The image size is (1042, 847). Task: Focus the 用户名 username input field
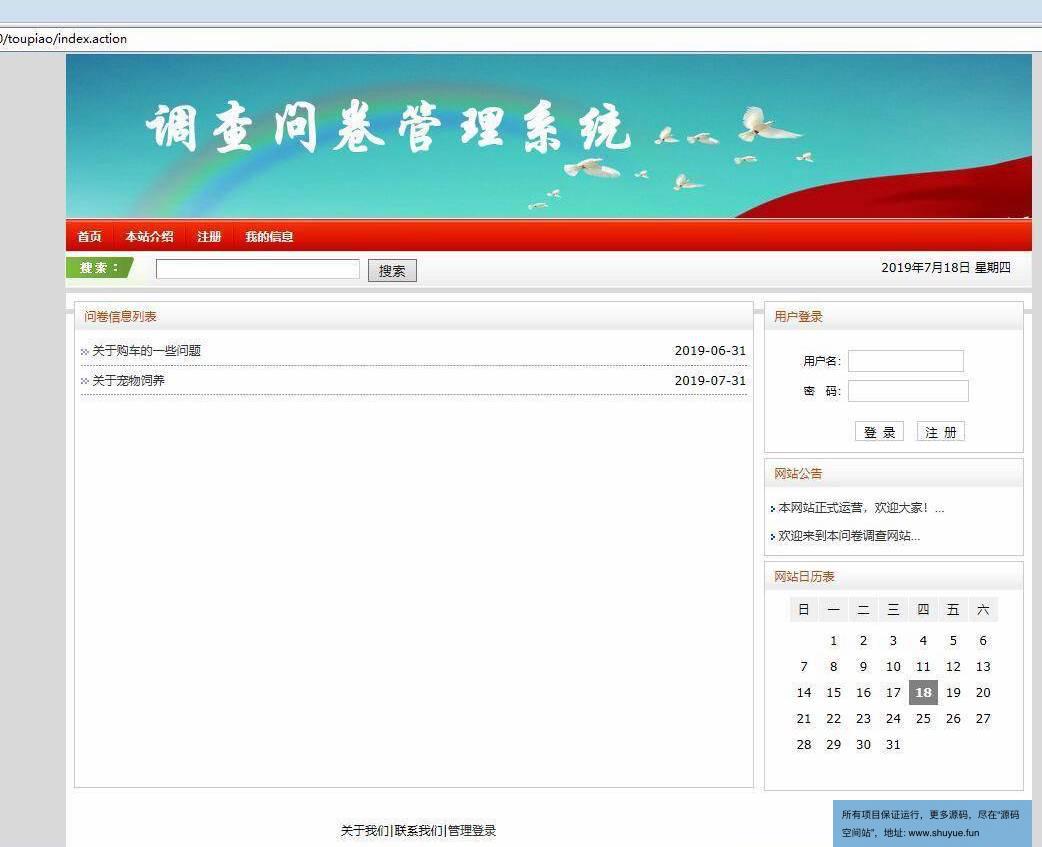[x=905, y=361]
